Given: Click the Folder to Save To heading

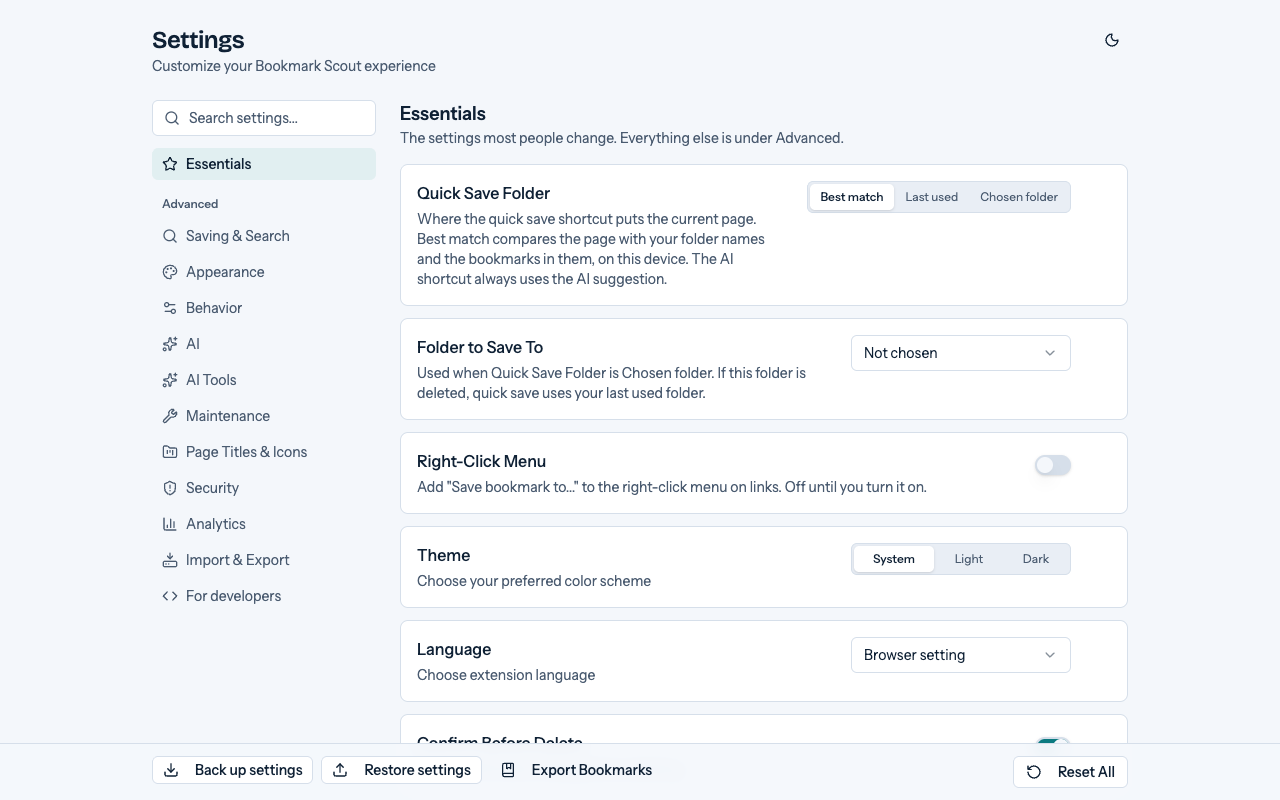Looking at the screenshot, I should [x=480, y=347].
